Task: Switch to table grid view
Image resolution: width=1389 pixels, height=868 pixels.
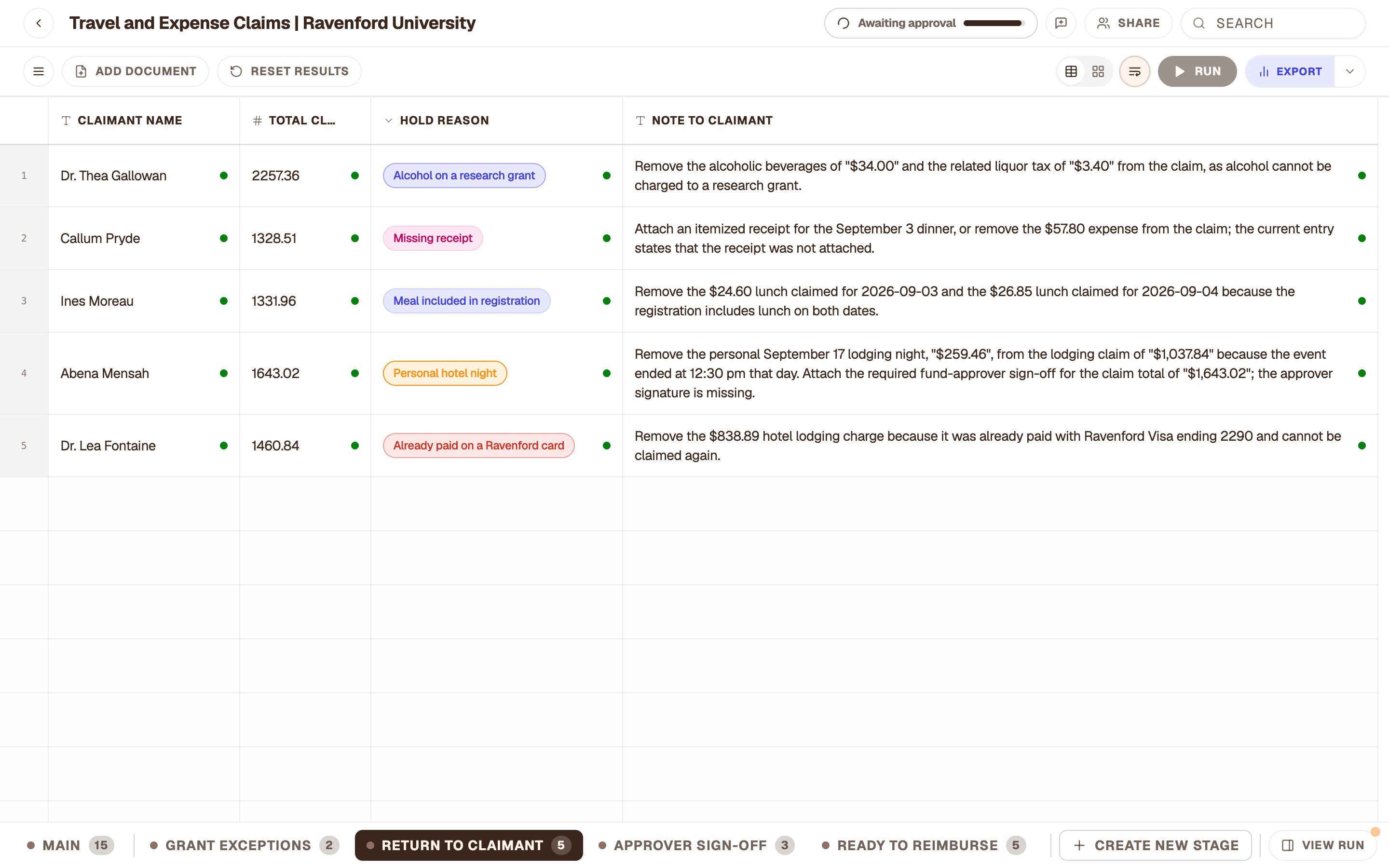Action: [1071, 71]
